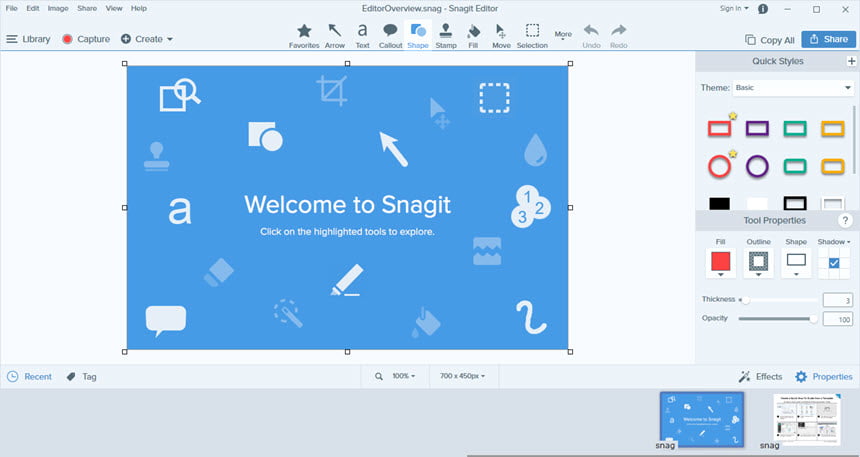The width and height of the screenshot is (860, 457).
Task: Open the Favorites tool
Action: (x=304, y=36)
